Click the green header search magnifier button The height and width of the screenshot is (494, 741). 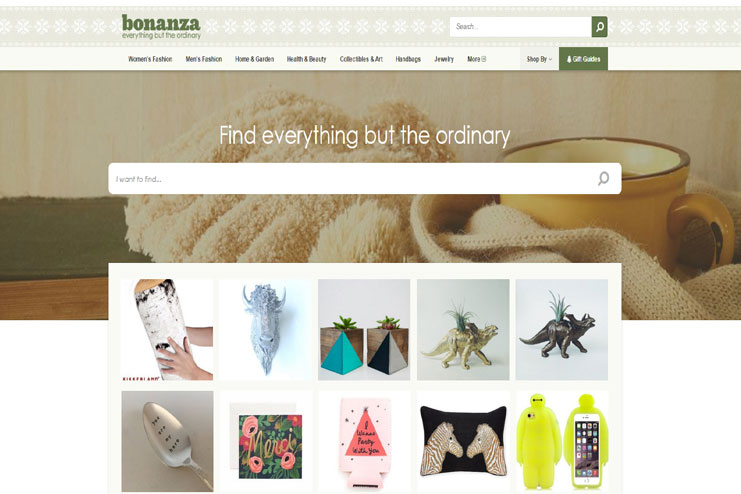[x=599, y=26]
